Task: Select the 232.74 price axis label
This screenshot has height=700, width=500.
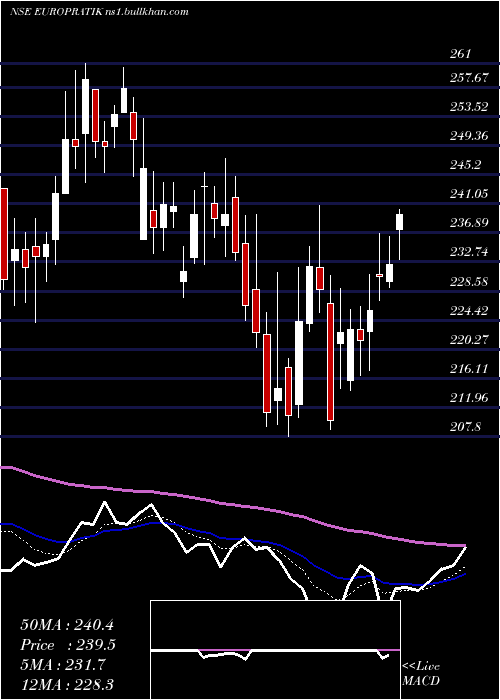Action: click(x=469, y=252)
